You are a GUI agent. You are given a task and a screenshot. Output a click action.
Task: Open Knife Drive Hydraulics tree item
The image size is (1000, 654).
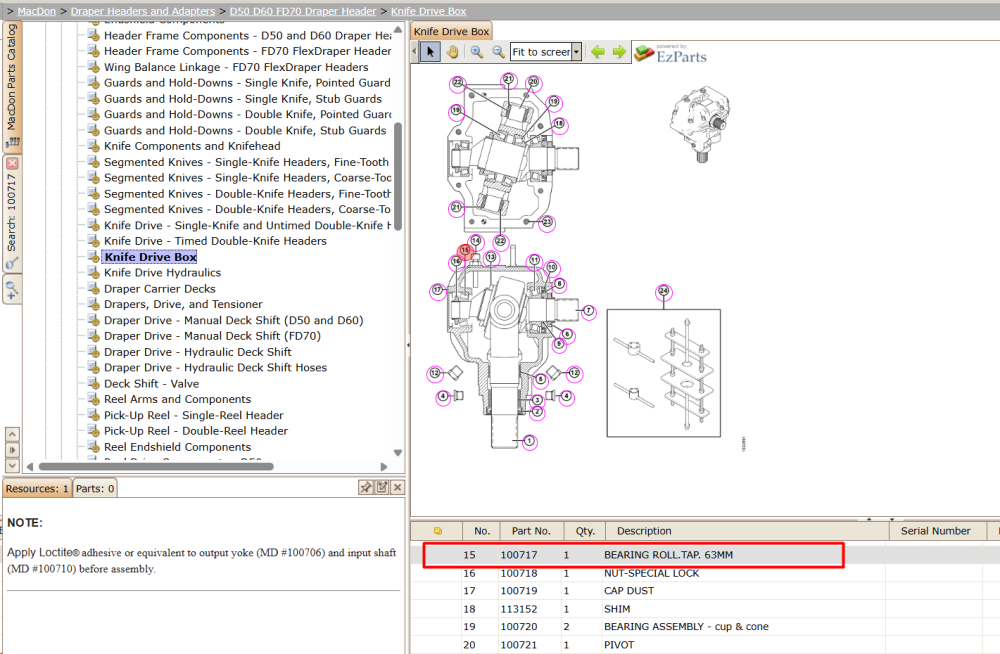[x=163, y=272]
